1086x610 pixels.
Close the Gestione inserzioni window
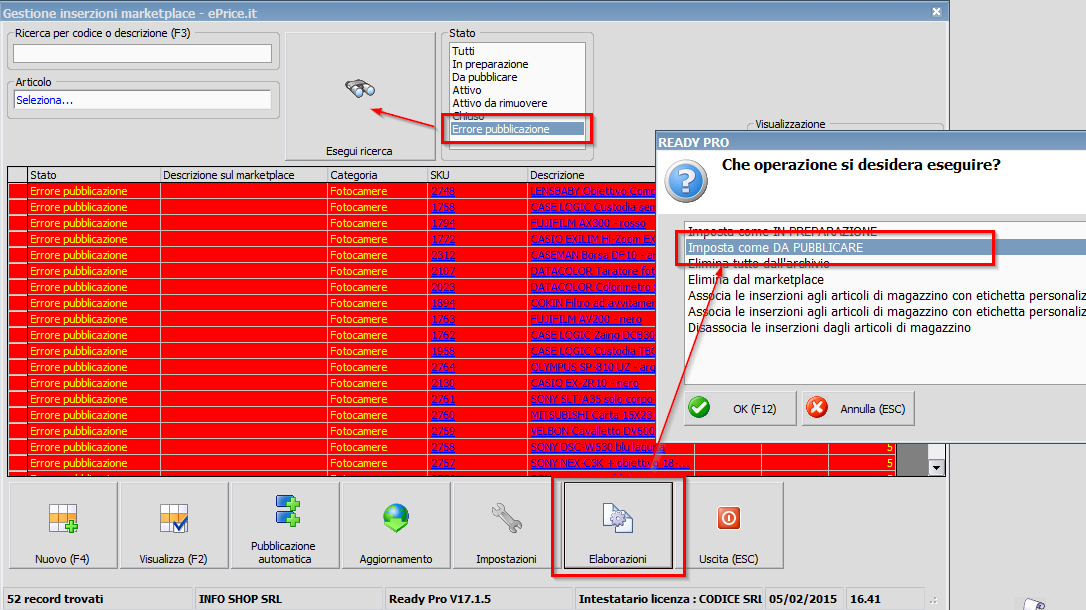(x=936, y=12)
